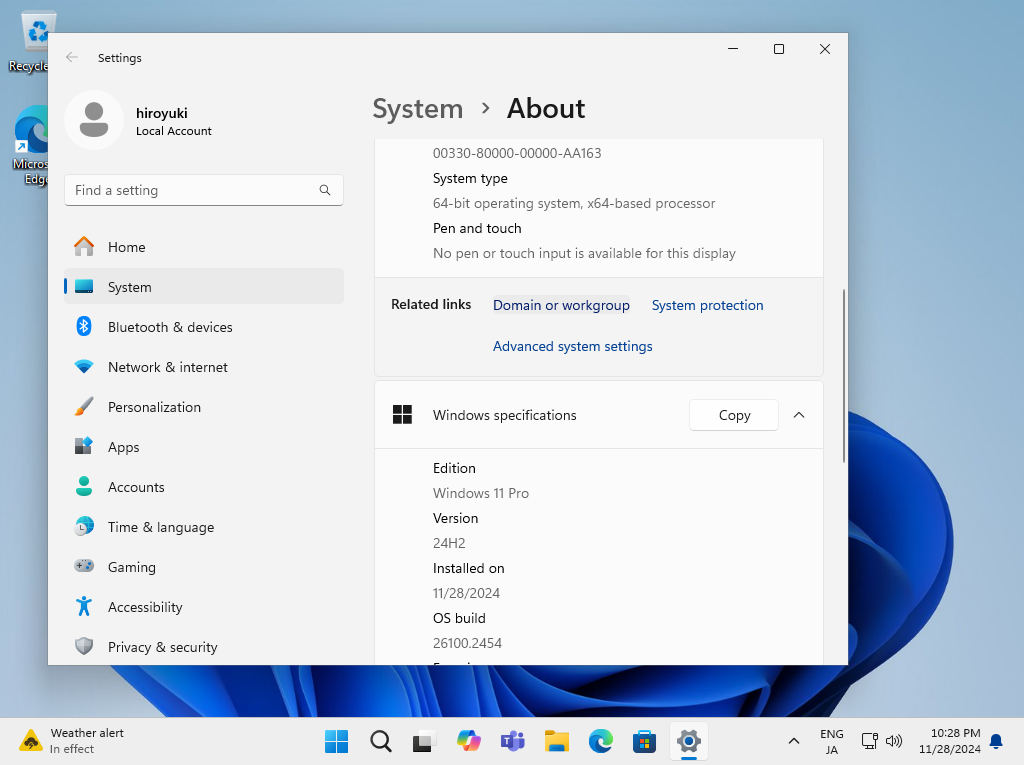Go to Network & internet settings
The height and width of the screenshot is (765, 1024).
pyautogui.click(x=204, y=366)
